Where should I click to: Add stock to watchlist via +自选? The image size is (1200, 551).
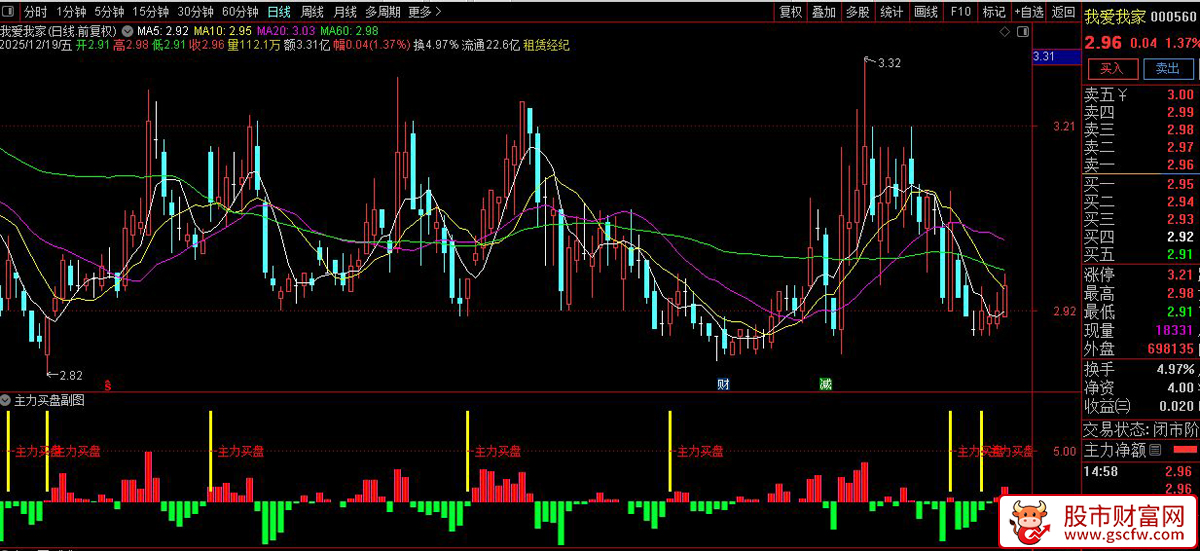(1029, 12)
